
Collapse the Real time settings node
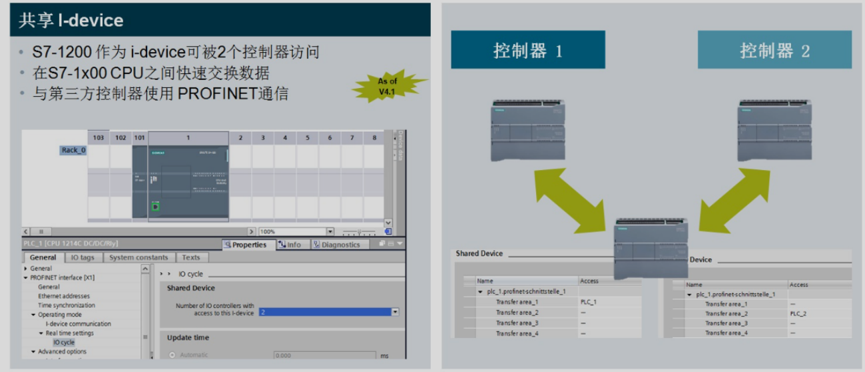41,333
